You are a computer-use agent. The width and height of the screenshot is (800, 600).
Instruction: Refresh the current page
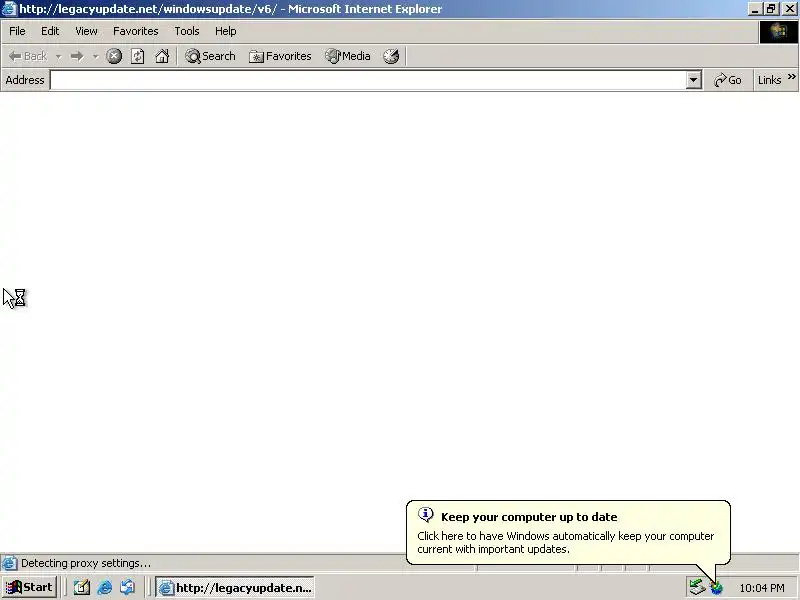[138, 56]
